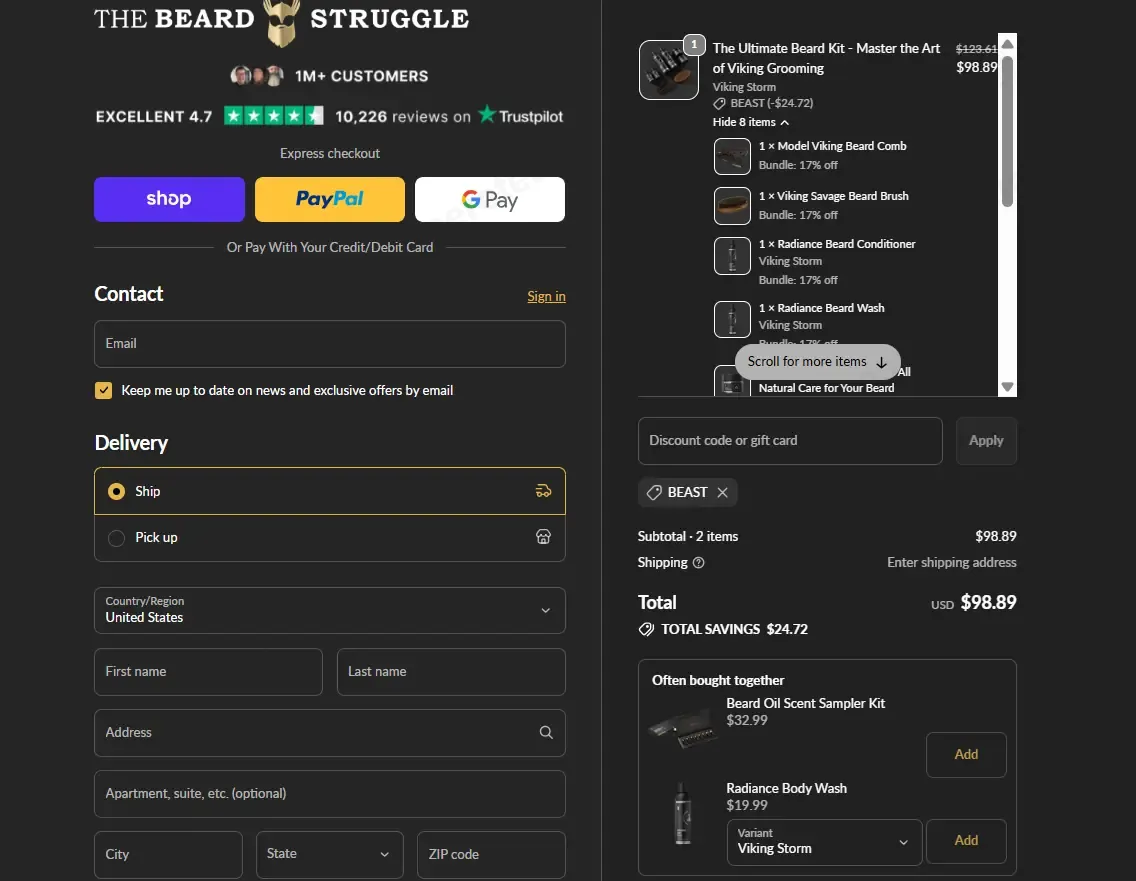Click the Radiance Body Wash title
This screenshot has height=881, width=1136.
(786, 788)
